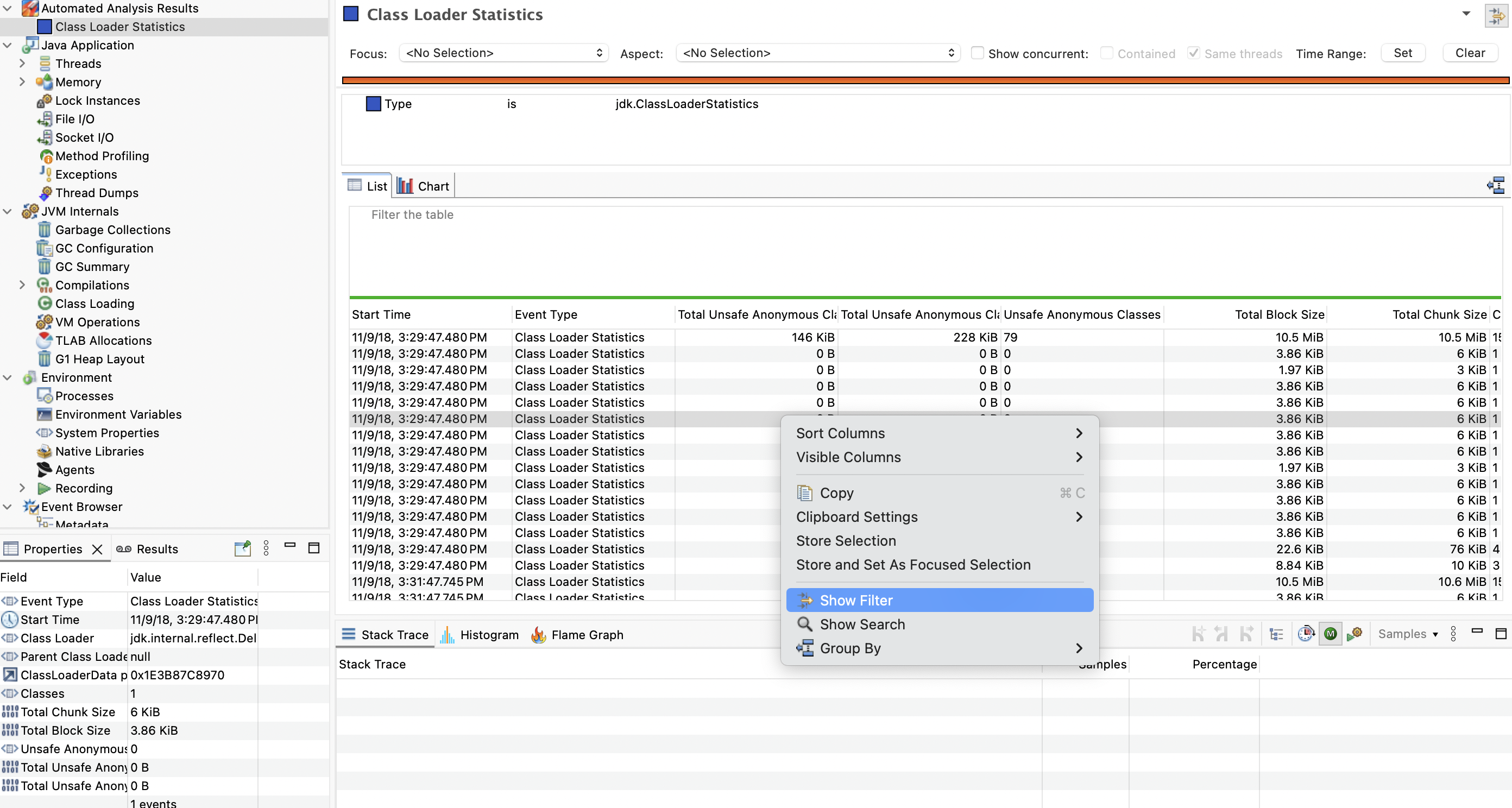1512x808 pixels.
Task: Click the clock icon in the stack trace toolbar
Action: tap(1306, 634)
